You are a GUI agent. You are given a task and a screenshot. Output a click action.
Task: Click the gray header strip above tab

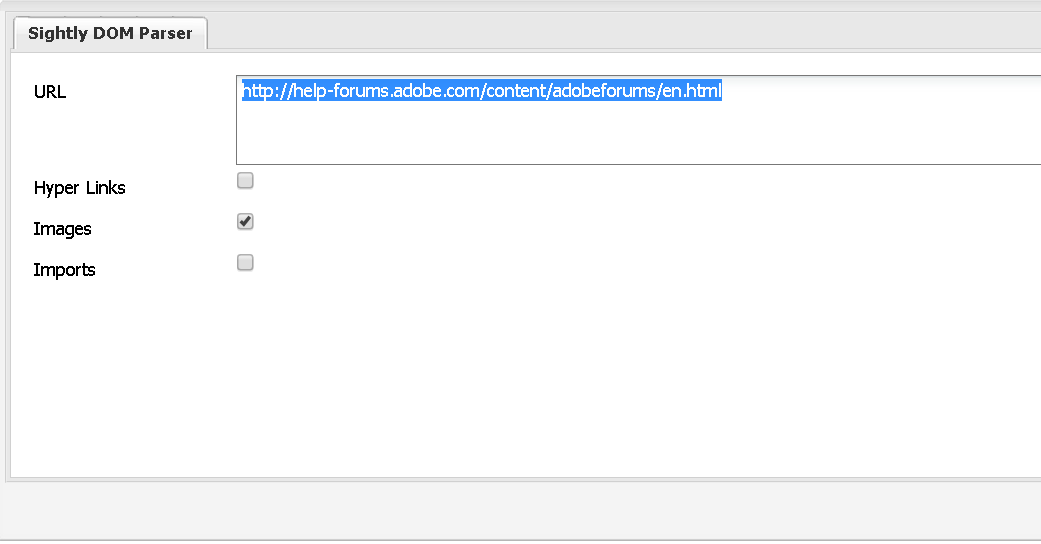[x=500, y=6]
